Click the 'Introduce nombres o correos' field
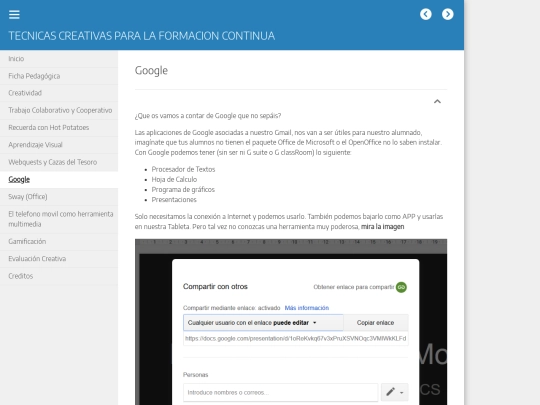 coord(280,392)
